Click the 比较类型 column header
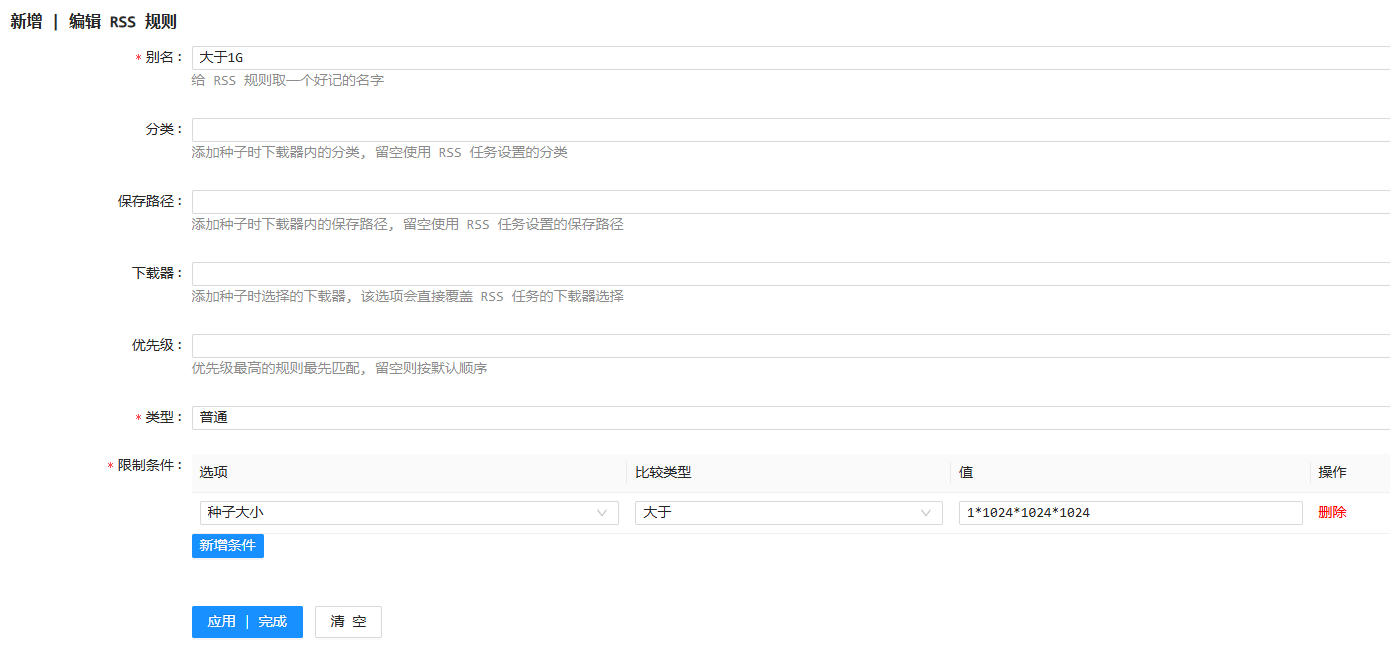Image resolution: width=1390 pixels, height=654 pixels. (x=663, y=472)
